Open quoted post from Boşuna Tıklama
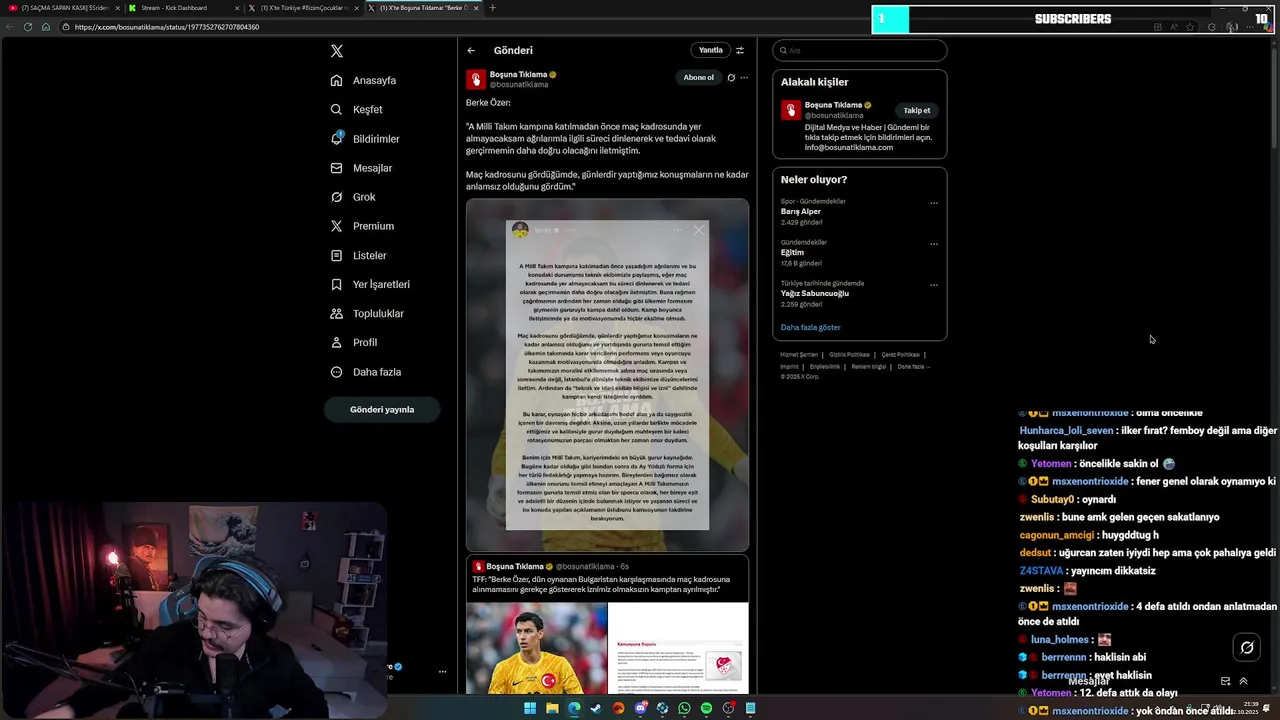 point(607,626)
